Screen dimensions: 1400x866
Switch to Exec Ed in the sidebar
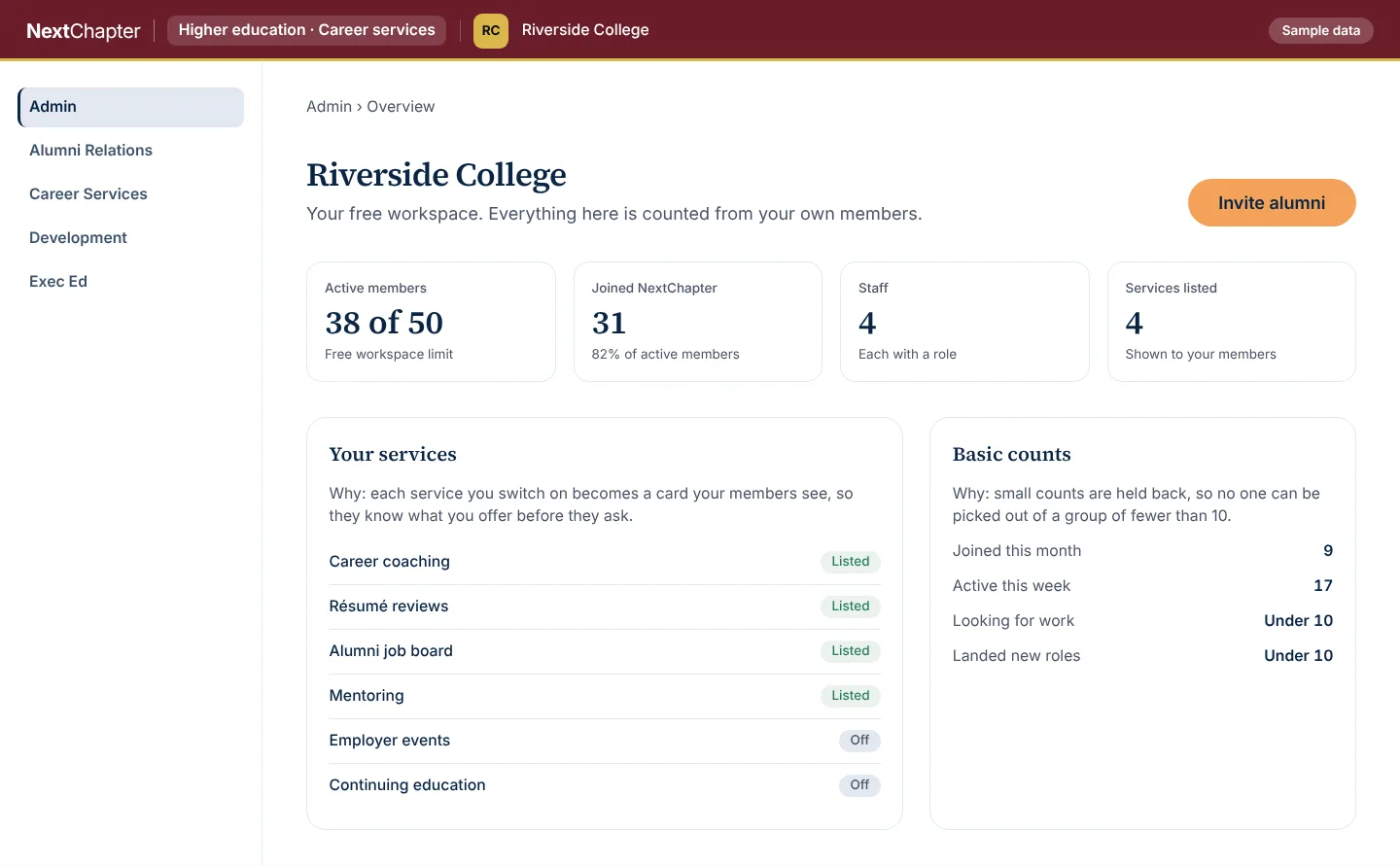pyautogui.click(x=131, y=282)
